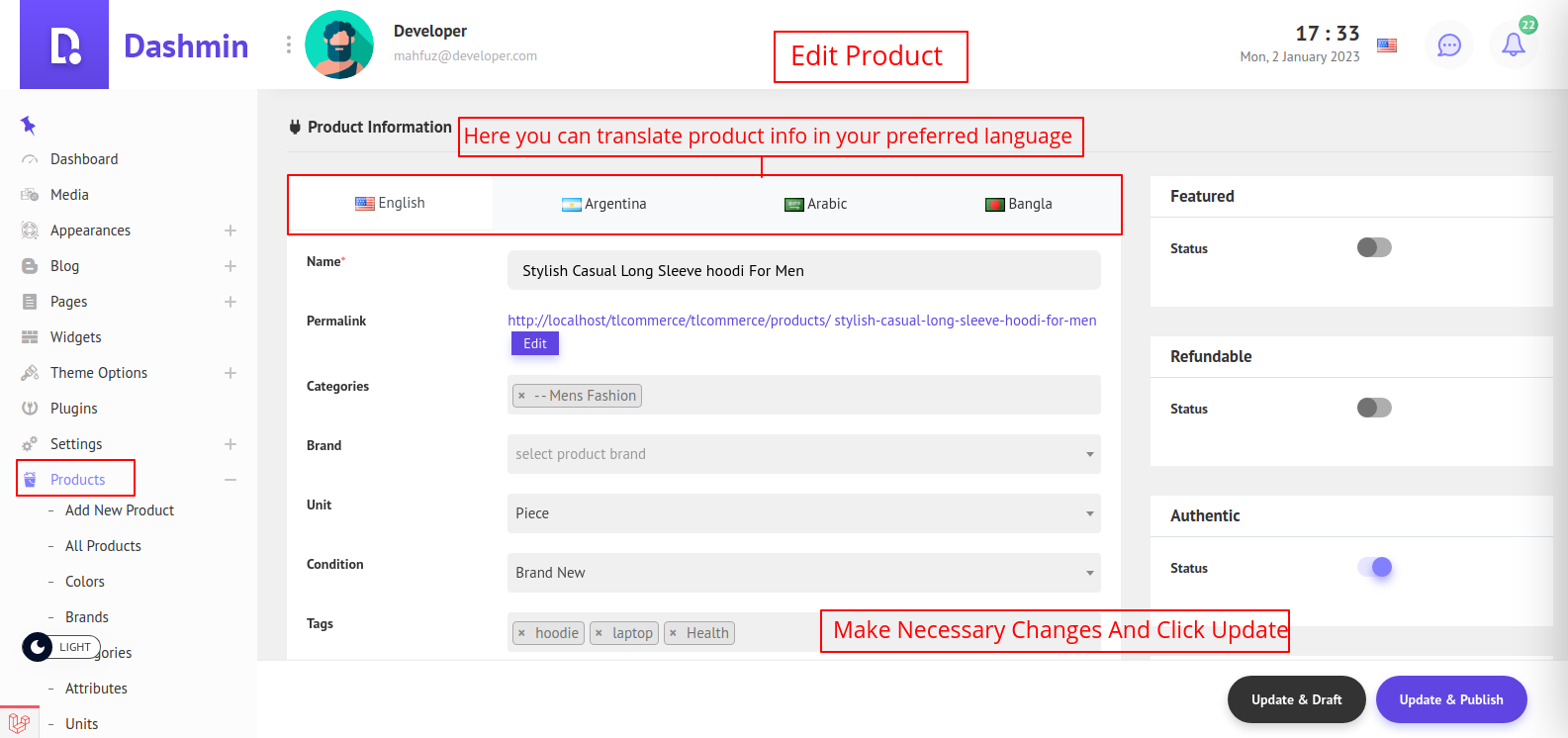Click the three-dot menu beside logo
This screenshot has height=738, width=1568.
click(x=288, y=46)
